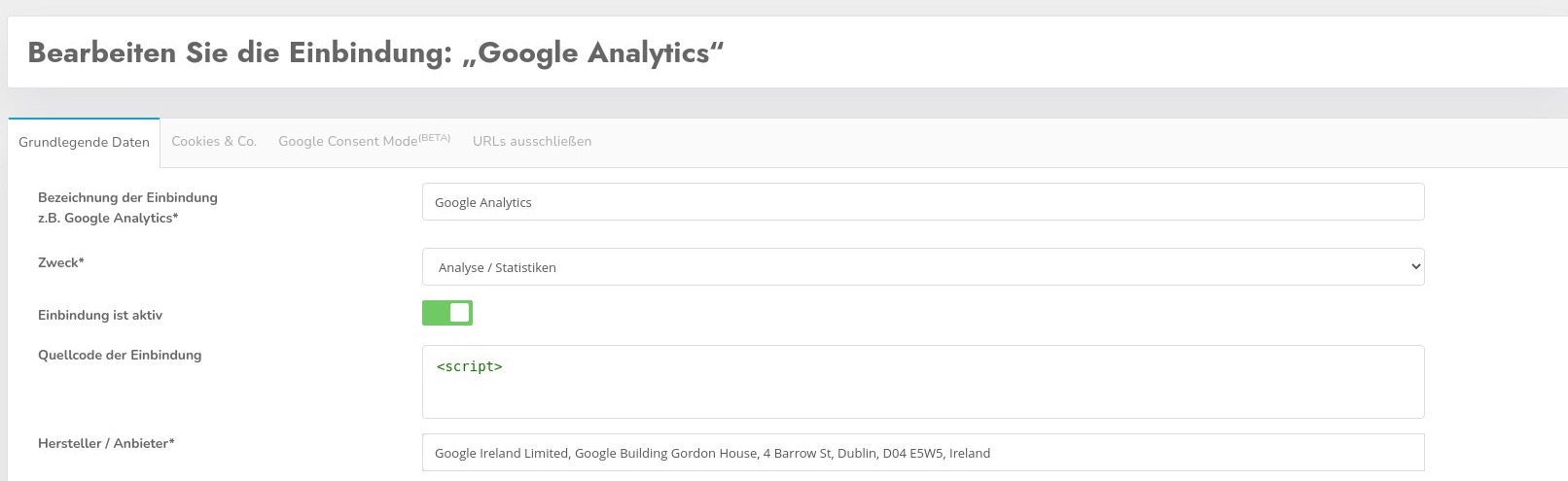Click the BETA badge on Google Consent Mode
Screen dimensions: 1568x481
[x=435, y=138]
